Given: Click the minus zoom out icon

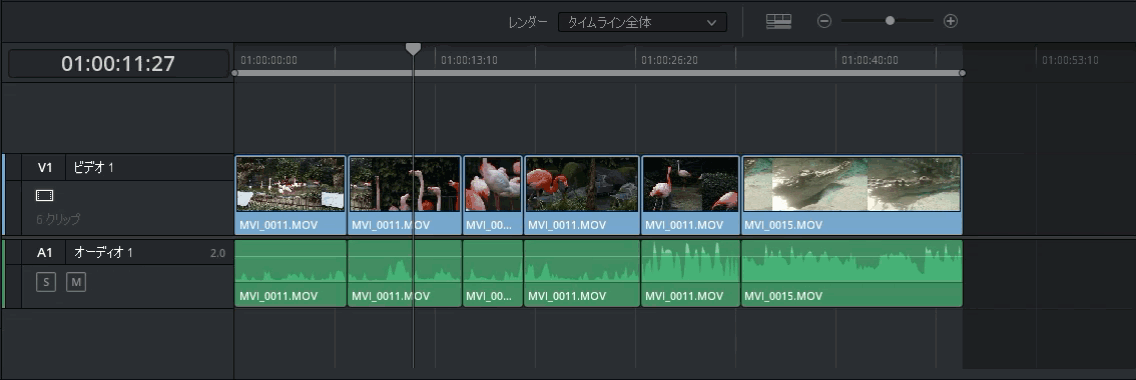Looking at the screenshot, I should pyautogui.click(x=824, y=21).
